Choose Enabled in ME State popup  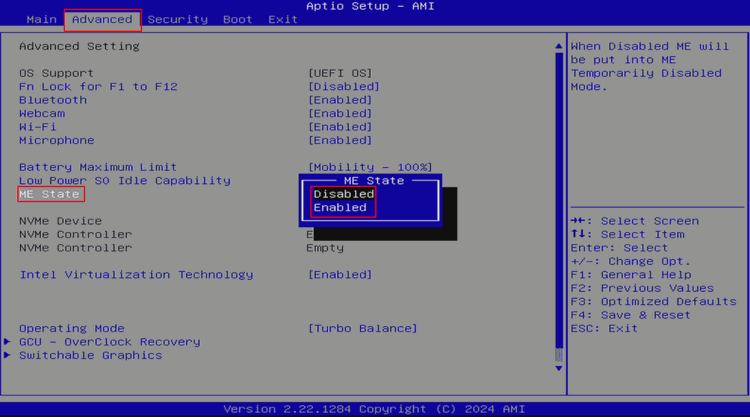coord(340,207)
